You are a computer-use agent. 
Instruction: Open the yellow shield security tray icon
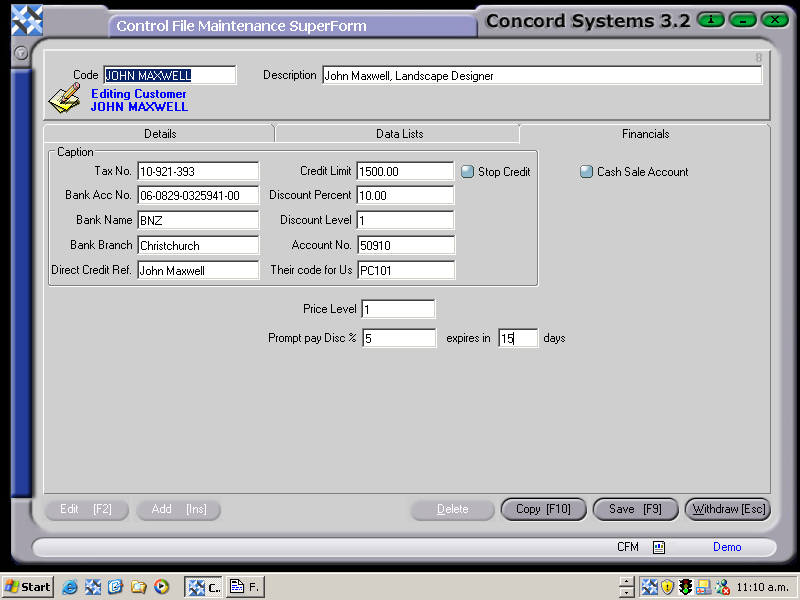(x=666, y=587)
